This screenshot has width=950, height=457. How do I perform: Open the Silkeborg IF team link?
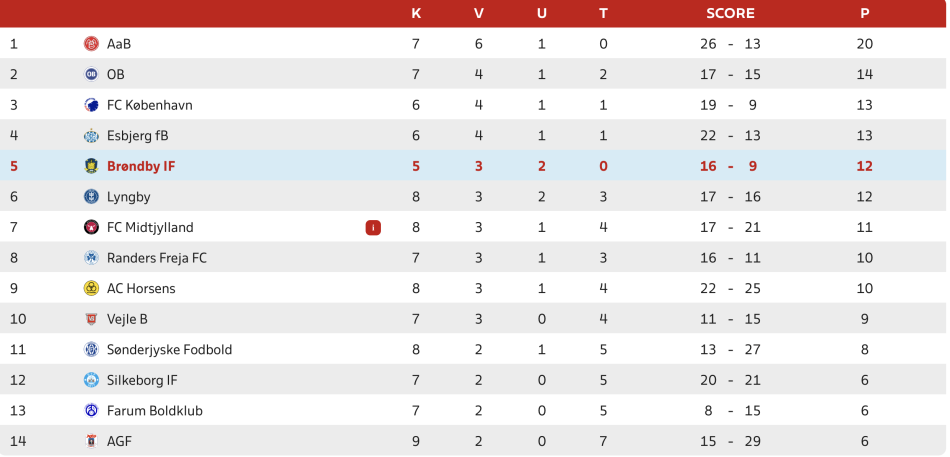tap(142, 380)
